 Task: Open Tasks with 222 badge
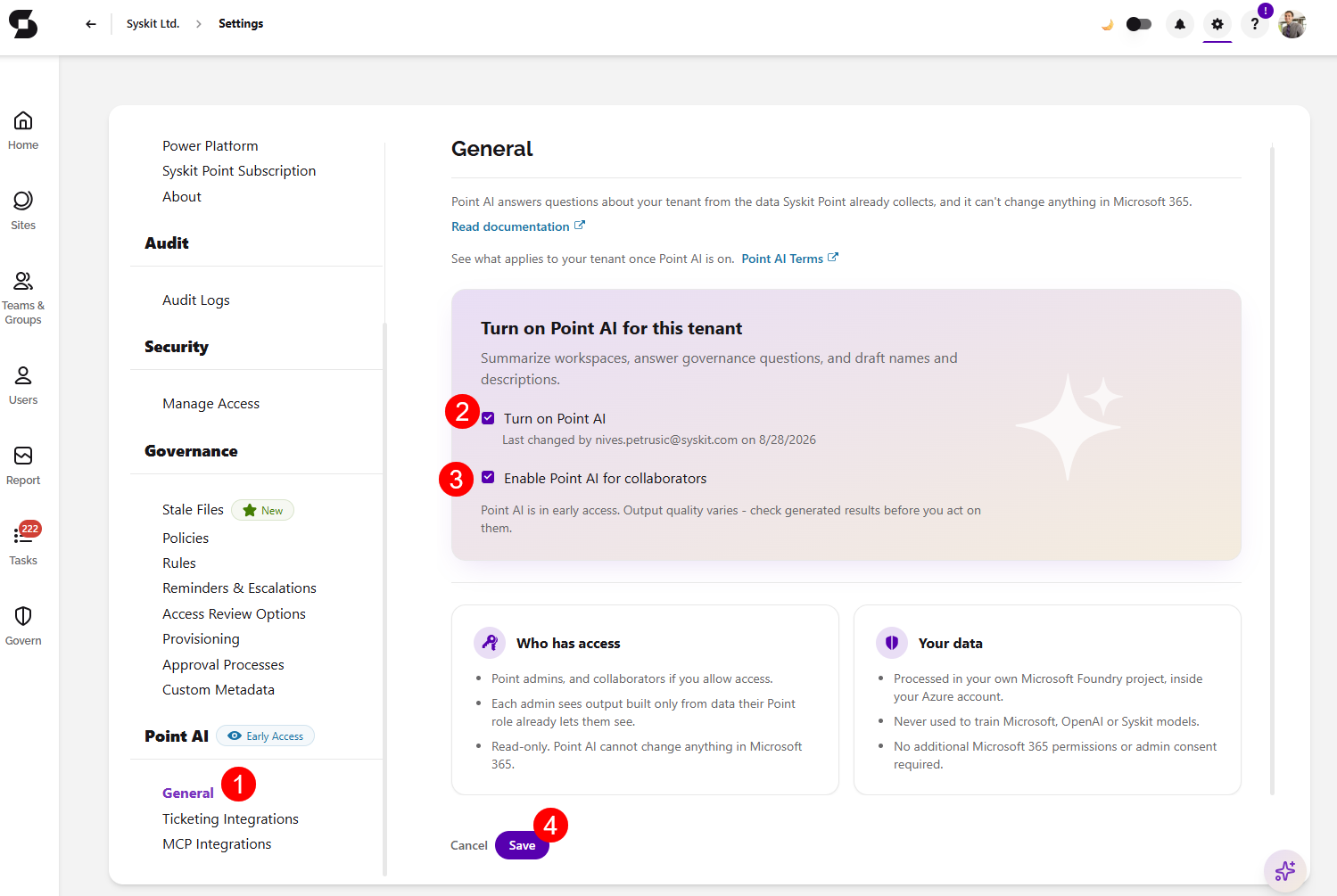pyautogui.click(x=23, y=544)
